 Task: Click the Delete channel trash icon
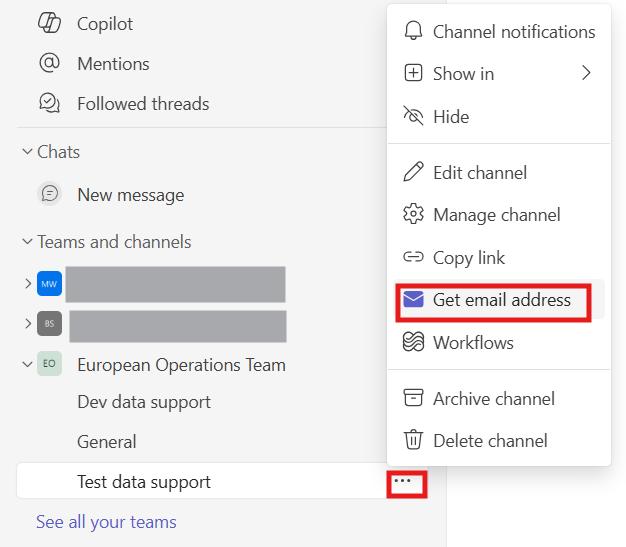click(x=413, y=440)
